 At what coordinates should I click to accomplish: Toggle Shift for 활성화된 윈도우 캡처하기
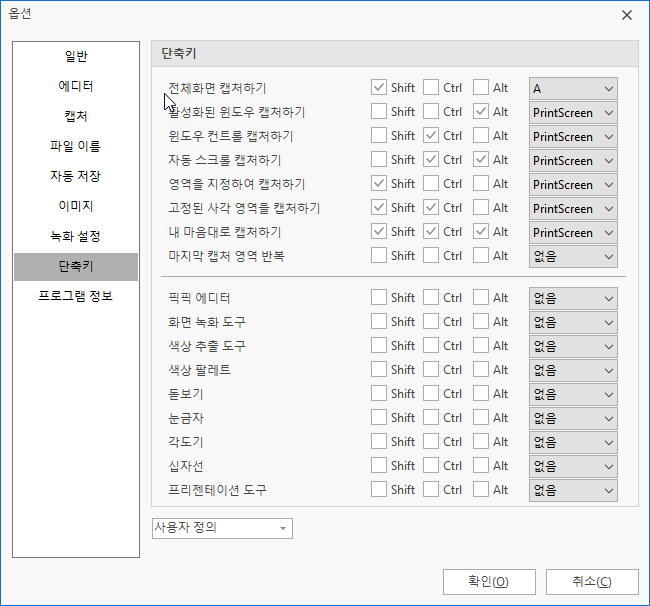[x=379, y=112]
